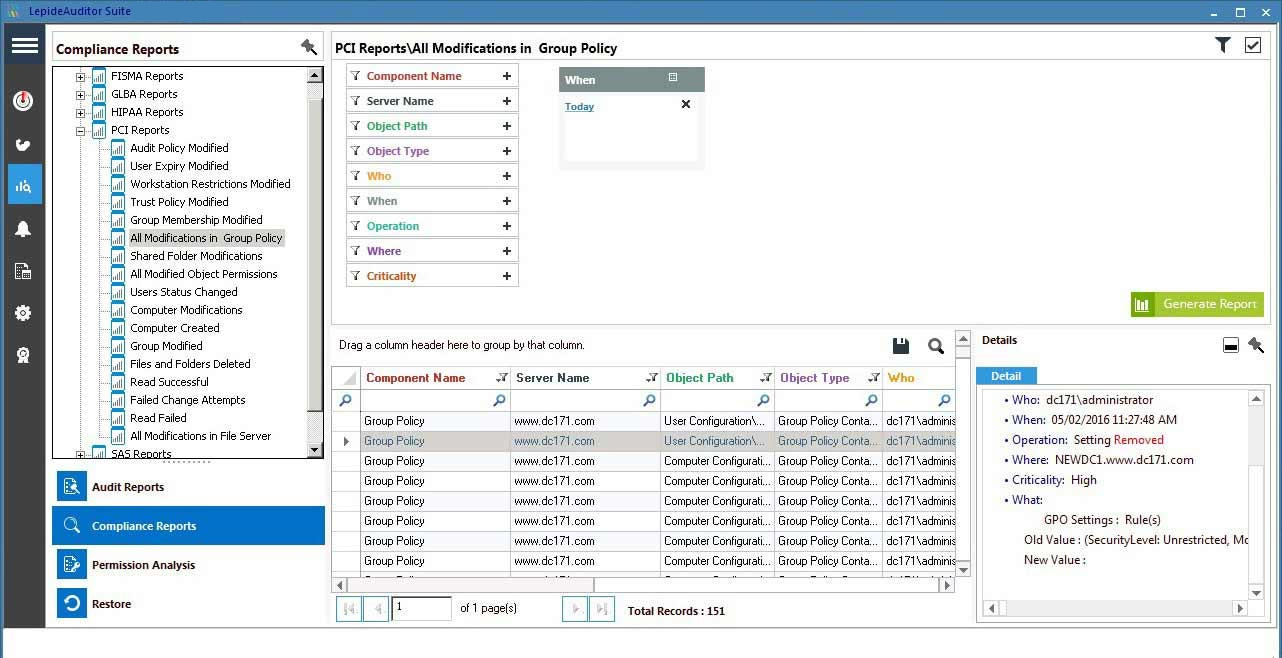Add a Server Name filter with plus
The height and width of the screenshot is (658, 1282).
click(507, 101)
